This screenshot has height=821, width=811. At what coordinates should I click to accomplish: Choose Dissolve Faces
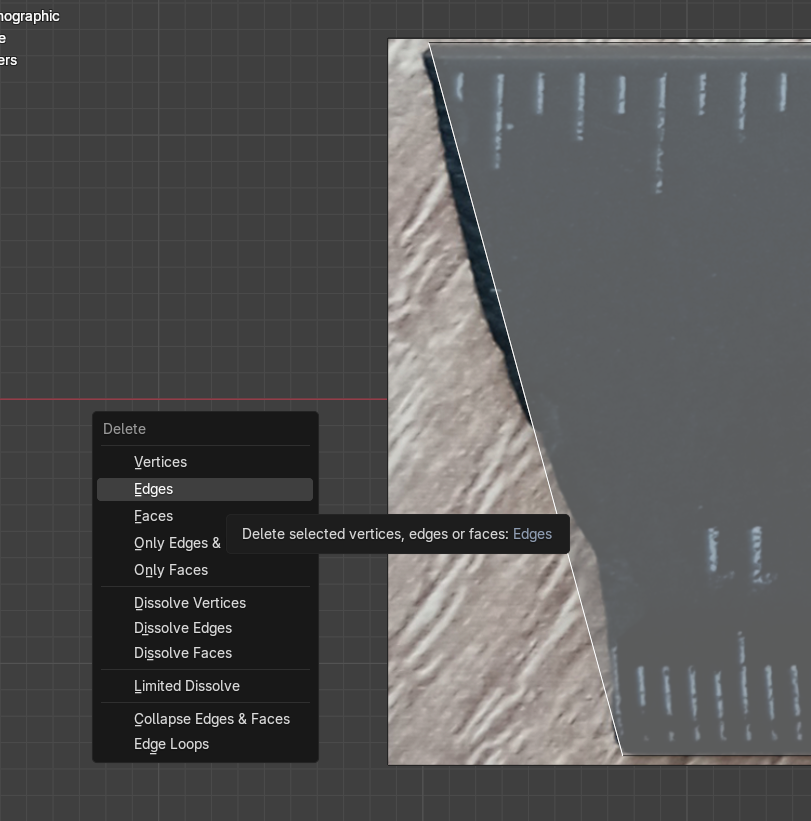183,653
